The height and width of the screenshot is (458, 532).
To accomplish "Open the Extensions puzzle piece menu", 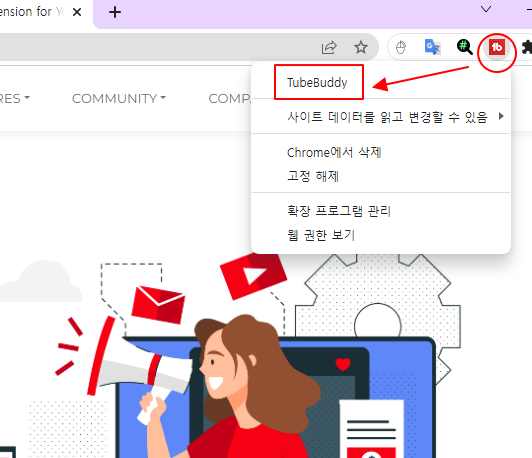I will tap(527, 47).
